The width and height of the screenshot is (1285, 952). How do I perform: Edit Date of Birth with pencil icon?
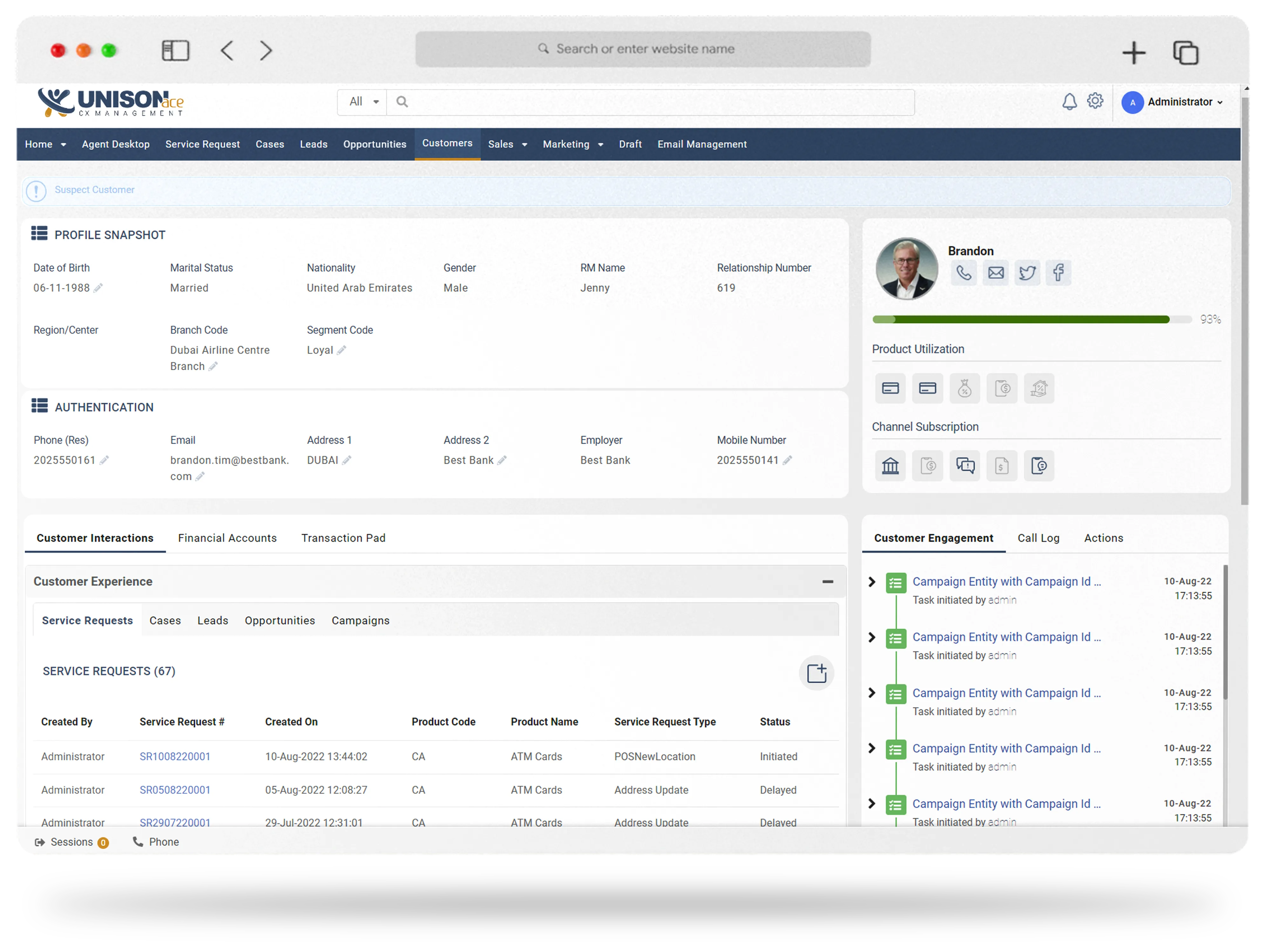click(x=98, y=288)
